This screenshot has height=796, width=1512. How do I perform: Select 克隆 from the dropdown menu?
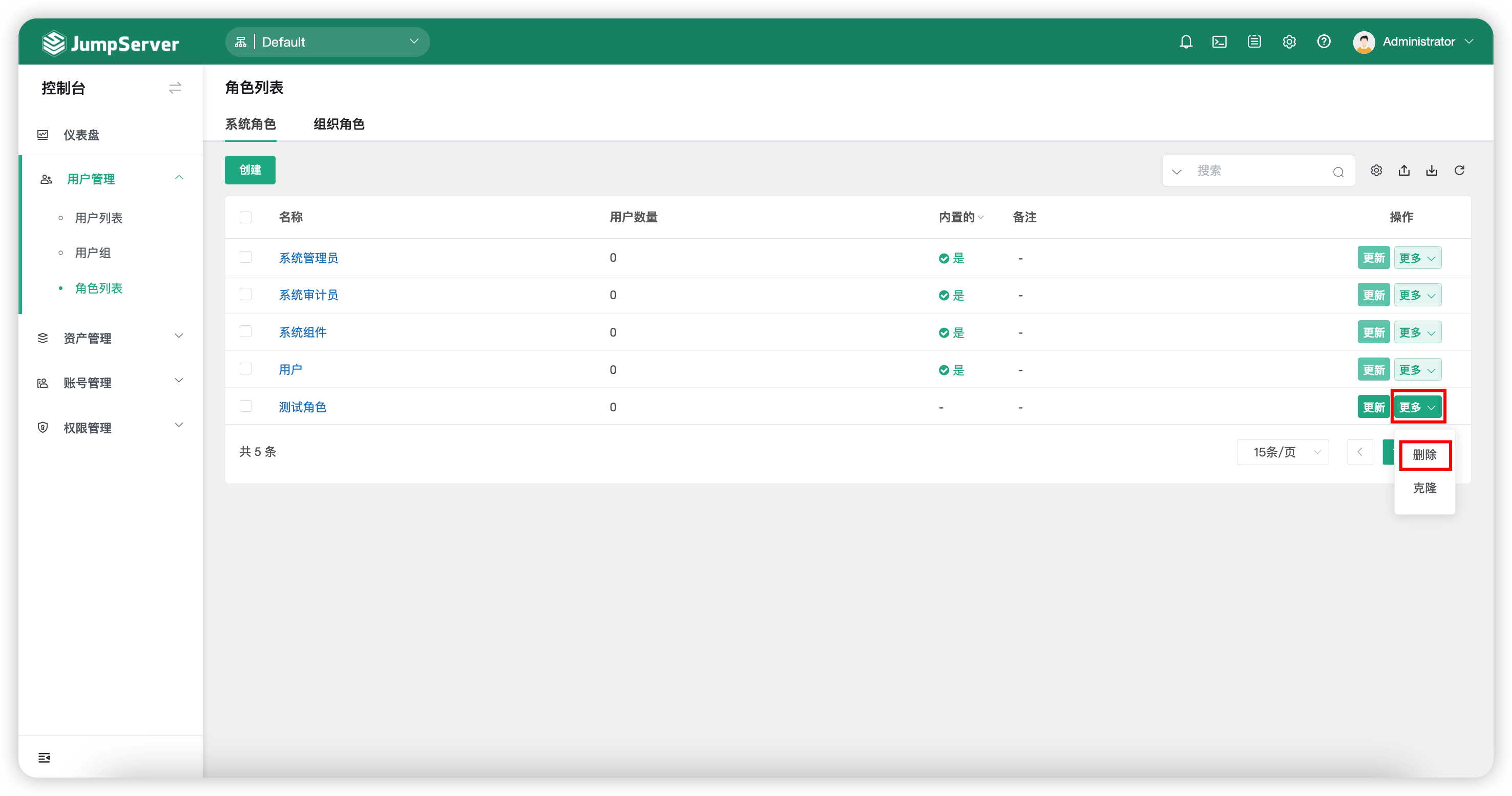1424,488
